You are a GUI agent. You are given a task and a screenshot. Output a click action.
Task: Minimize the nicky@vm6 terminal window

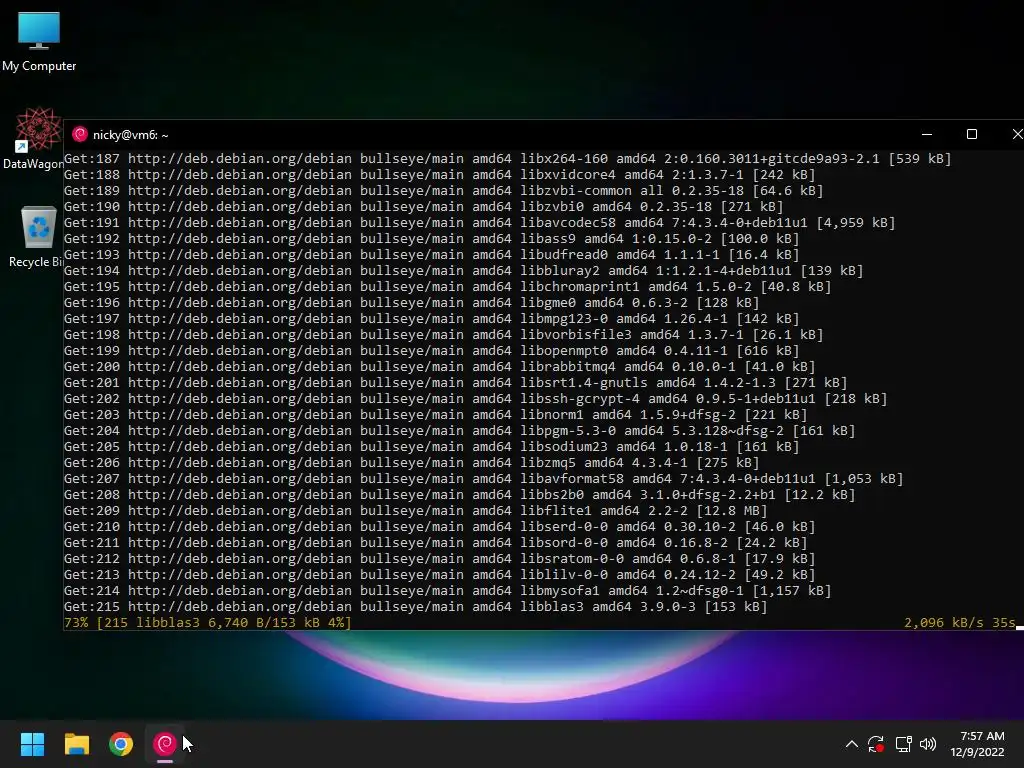[927, 135]
